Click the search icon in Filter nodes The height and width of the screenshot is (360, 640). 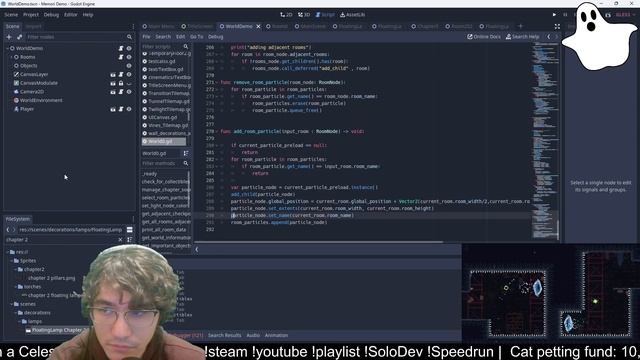tap(129, 37)
